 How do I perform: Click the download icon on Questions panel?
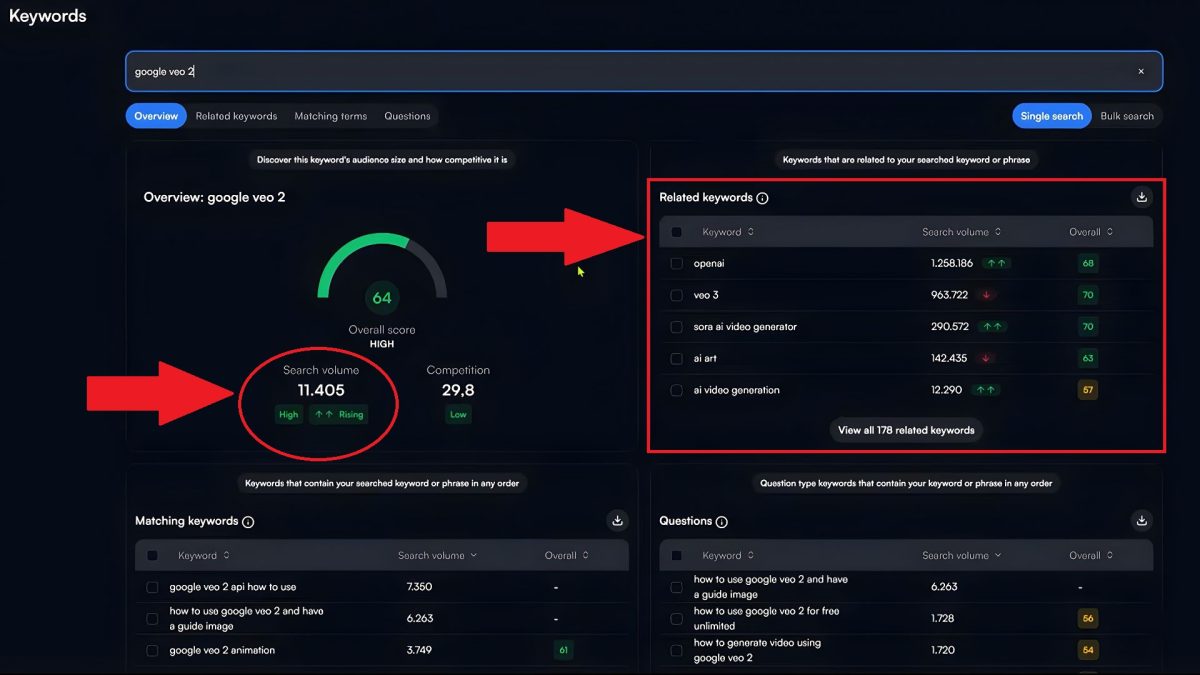[1141, 520]
